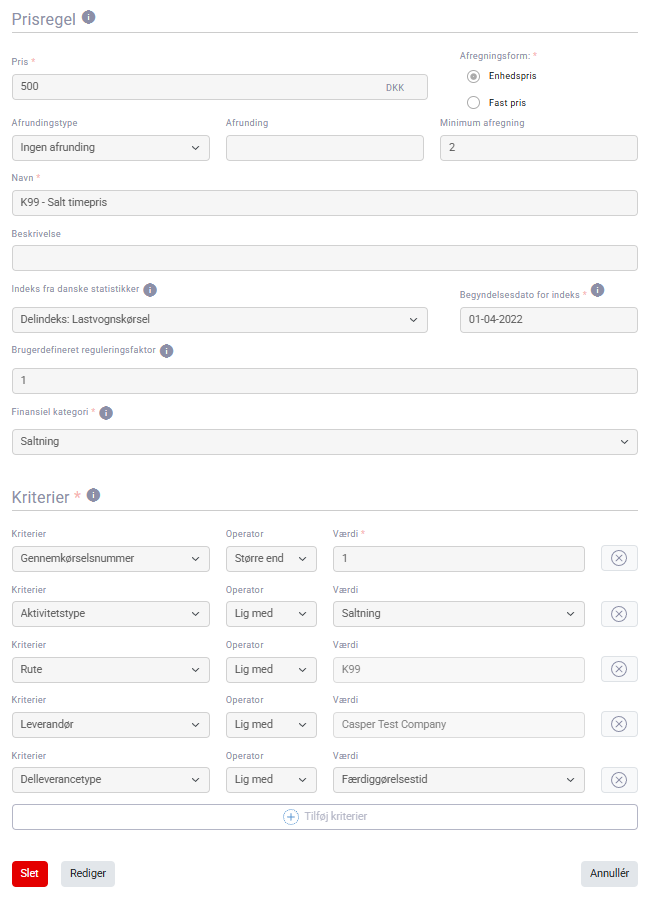The height and width of the screenshot is (901, 645).
Task: Open the Rute criteria dropdown
Action: [111, 669]
